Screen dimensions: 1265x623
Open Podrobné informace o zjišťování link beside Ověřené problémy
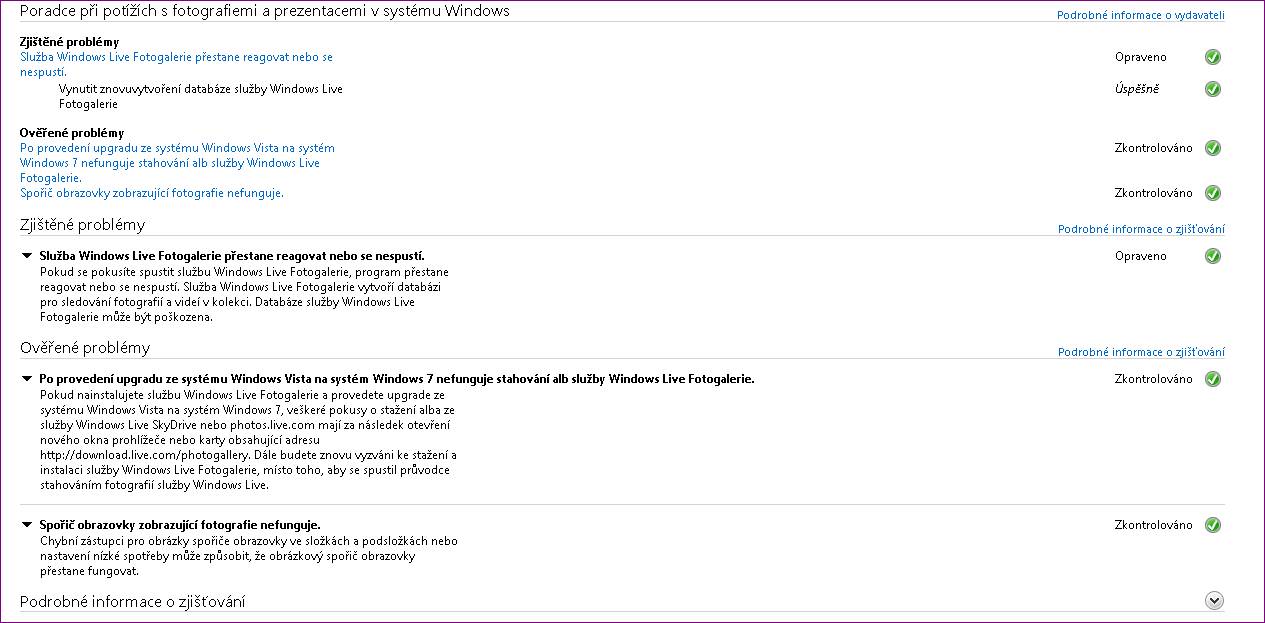1141,352
